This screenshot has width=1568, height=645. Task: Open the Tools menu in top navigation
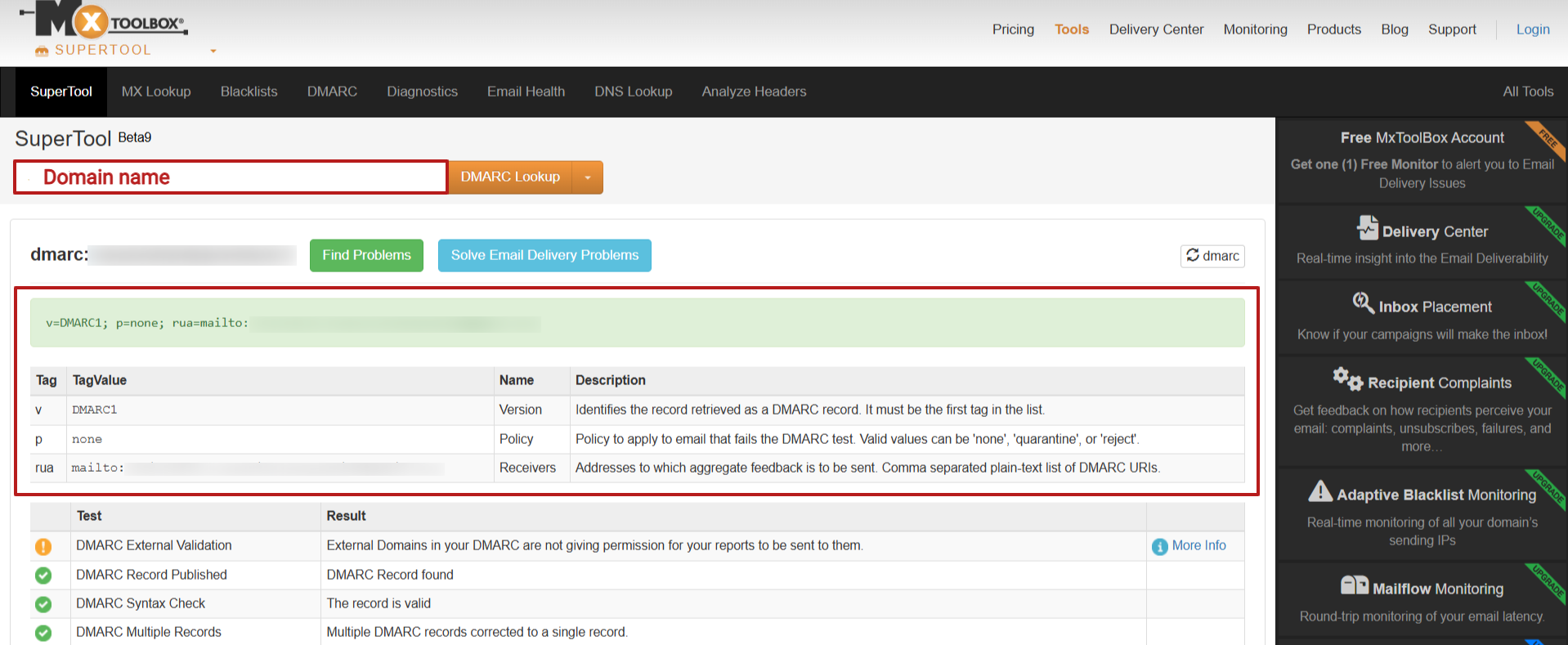[x=1071, y=29]
